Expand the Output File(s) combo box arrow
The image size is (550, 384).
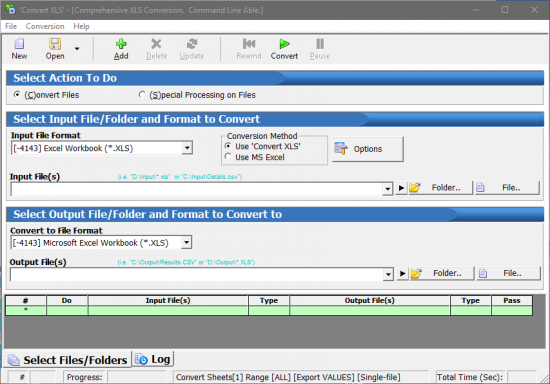pyautogui.click(x=388, y=274)
